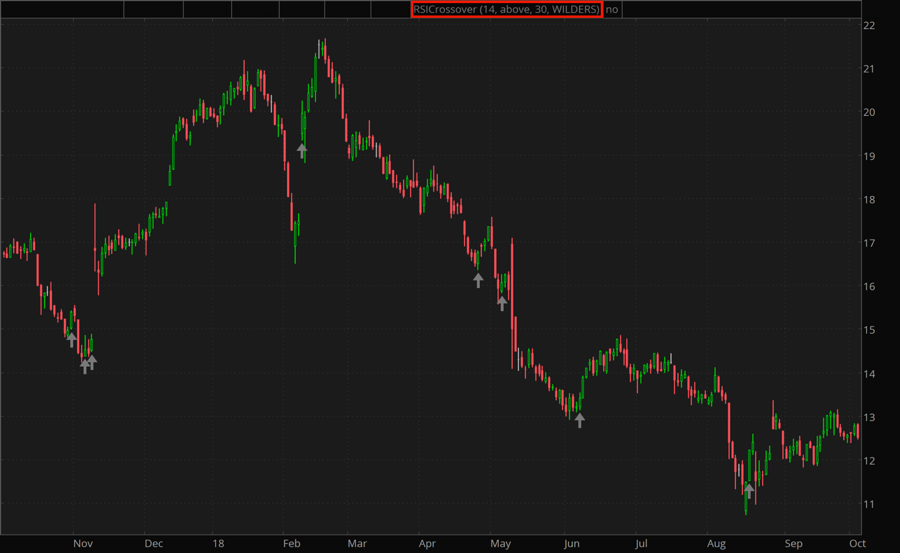The width and height of the screenshot is (900, 553).
Task: Click the Mar label on time axis
Action: pos(357,544)
